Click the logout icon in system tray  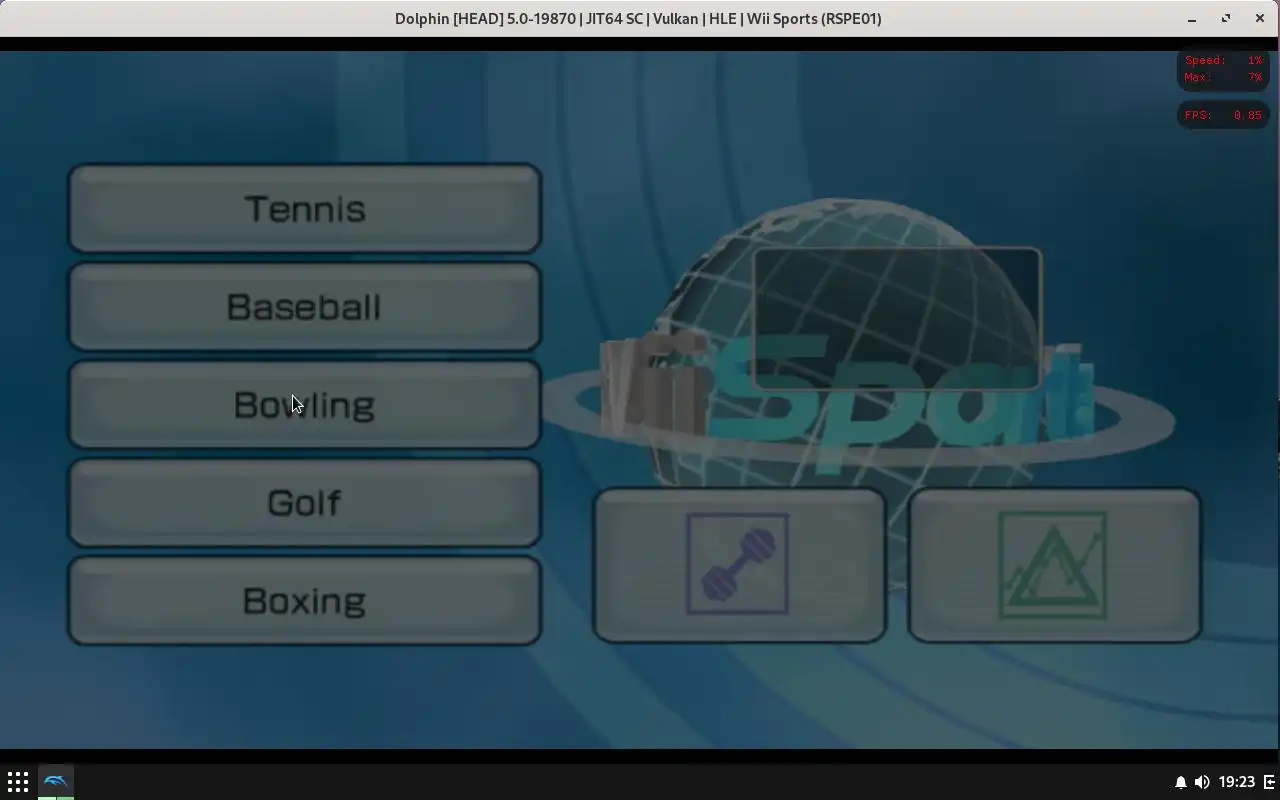tap(1270, 782)
